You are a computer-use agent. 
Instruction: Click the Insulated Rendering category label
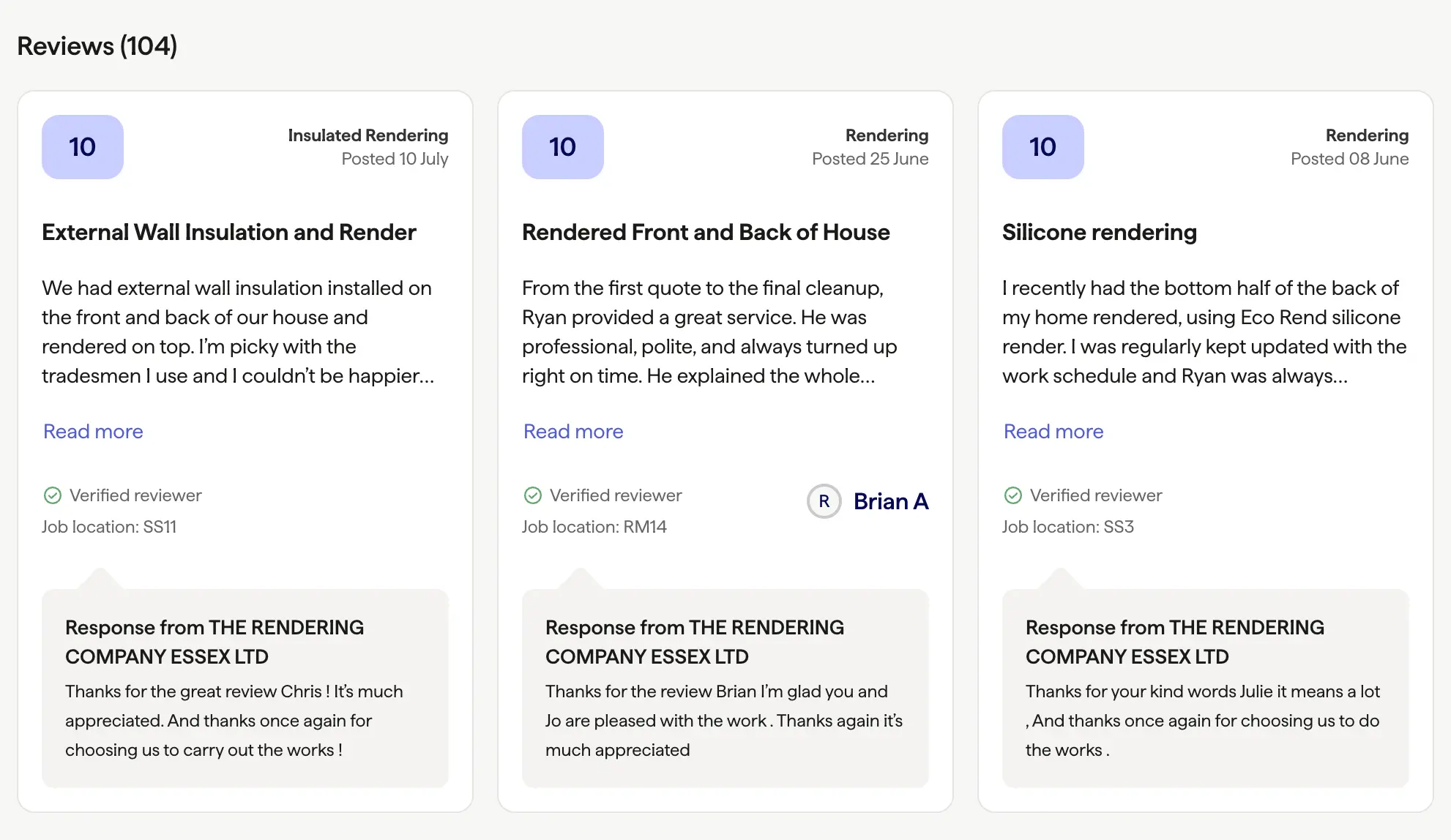(368, 135)
